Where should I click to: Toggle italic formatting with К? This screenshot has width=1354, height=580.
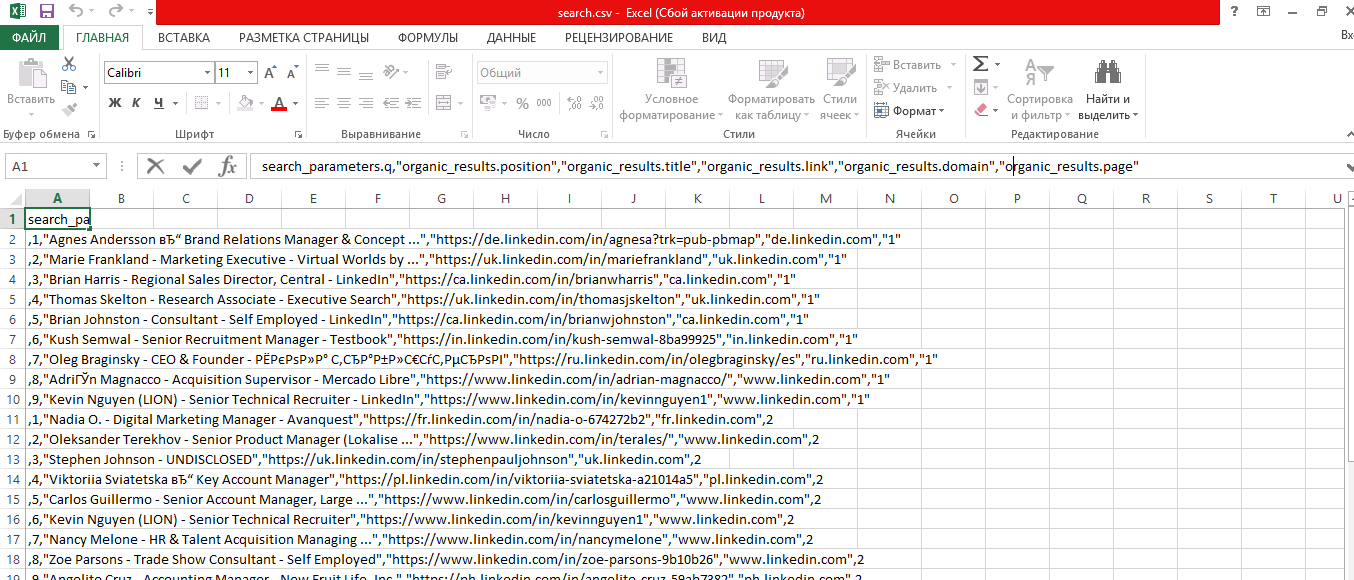click(137, 103)
